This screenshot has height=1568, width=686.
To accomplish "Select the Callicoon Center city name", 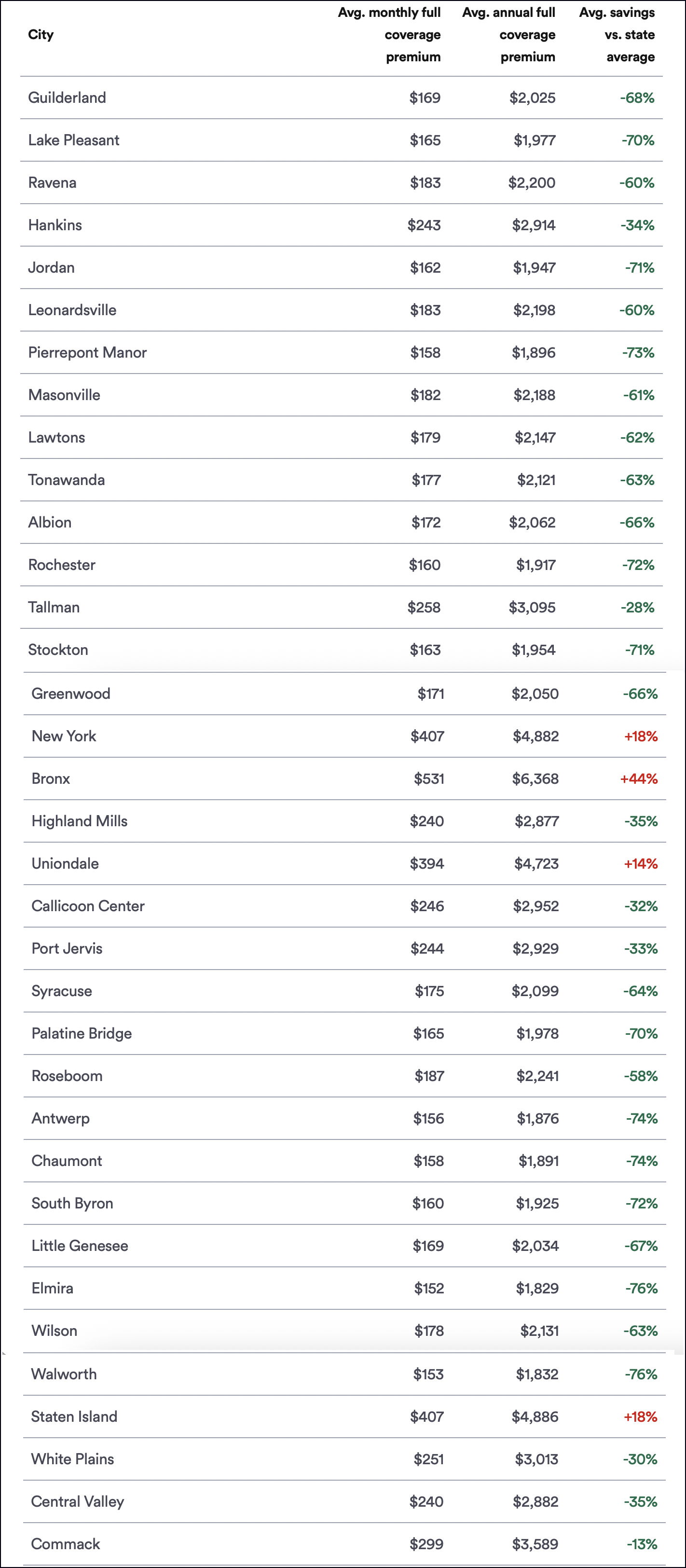I will click(x=88, y=906).
